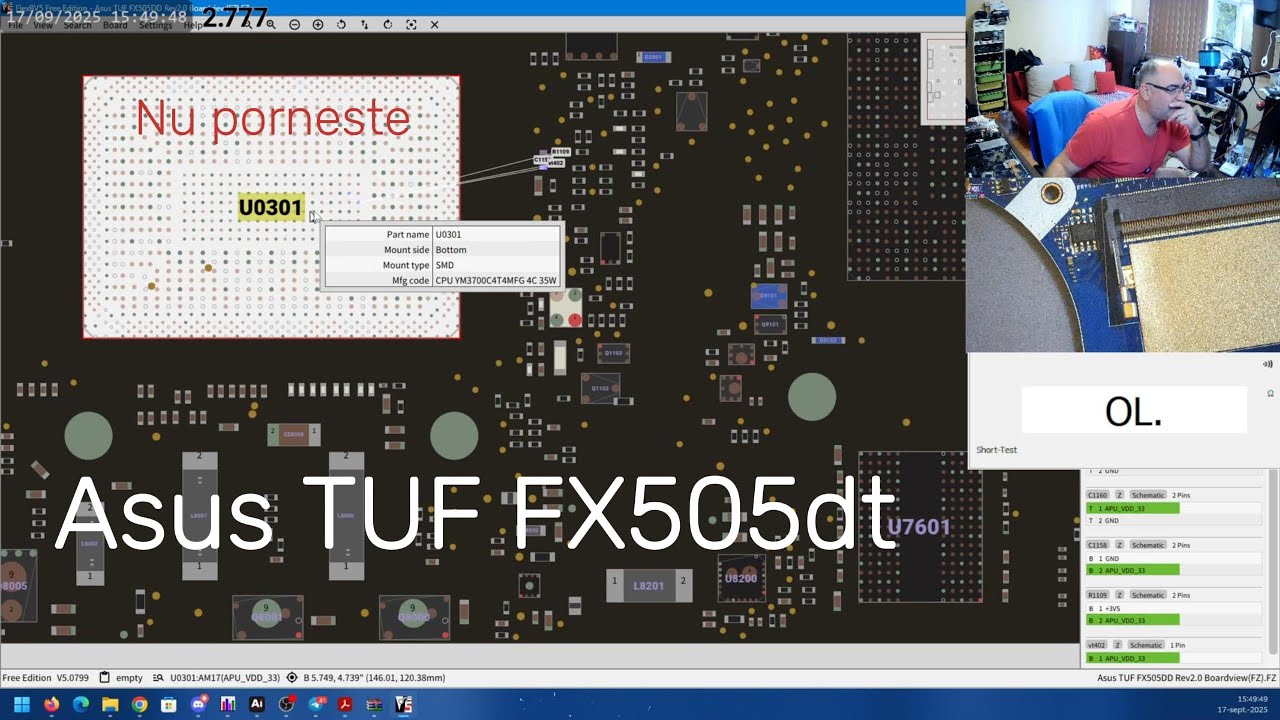
Task: Click the speaker icon in Short-Test panel
Action: coord(1268,364)
